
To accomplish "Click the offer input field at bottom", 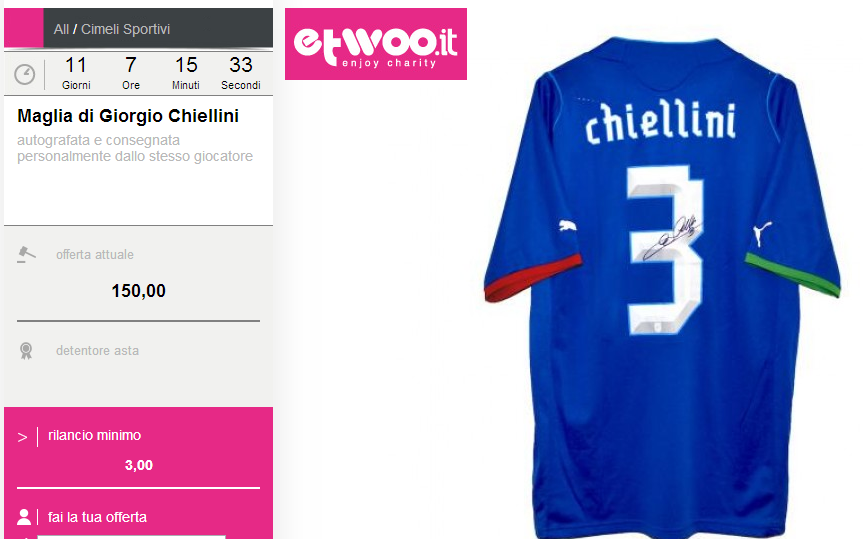I will (x=132, y=536).
